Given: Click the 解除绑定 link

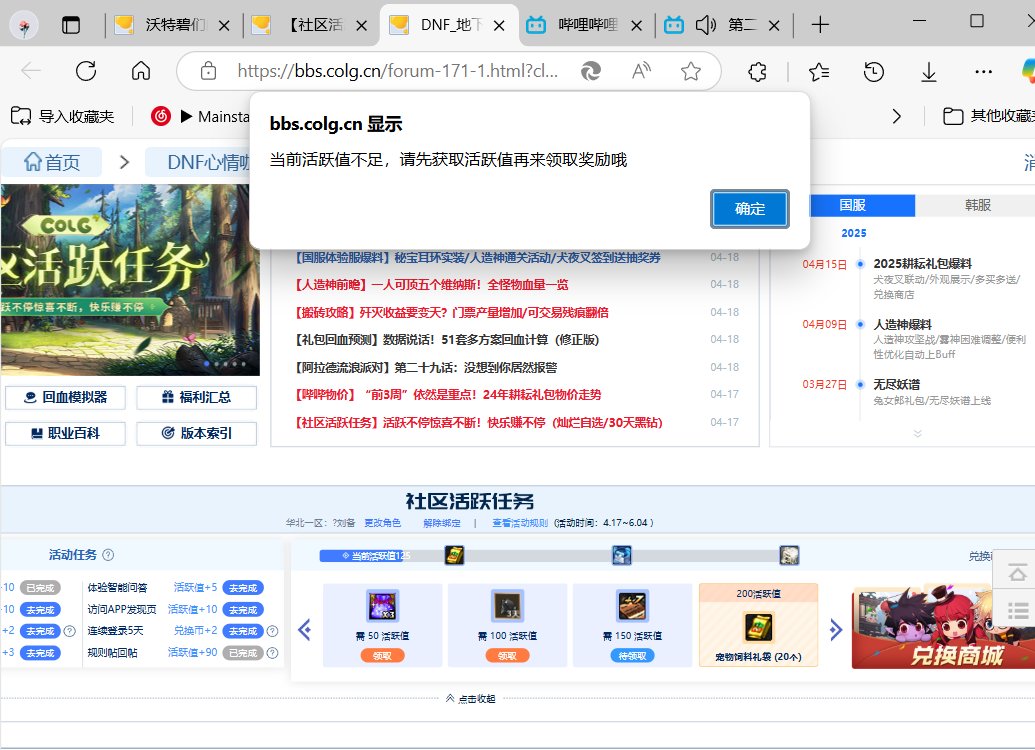Looking at the screenshot, I should click(x=442, y=523).
